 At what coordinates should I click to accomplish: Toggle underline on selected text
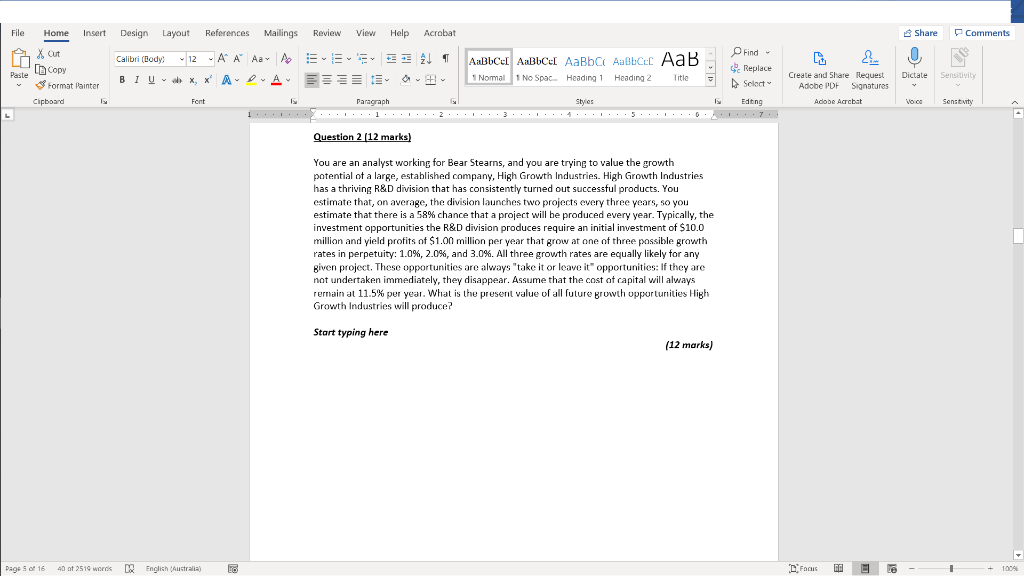[x=150, y=79]
